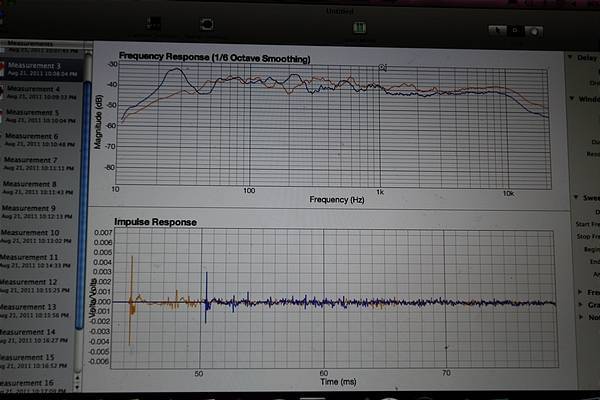Viewport: 600px width, 400px height.
Task: Expand the Fre... section in inspector
Action: pyautogui.click(x=580, y=292)
